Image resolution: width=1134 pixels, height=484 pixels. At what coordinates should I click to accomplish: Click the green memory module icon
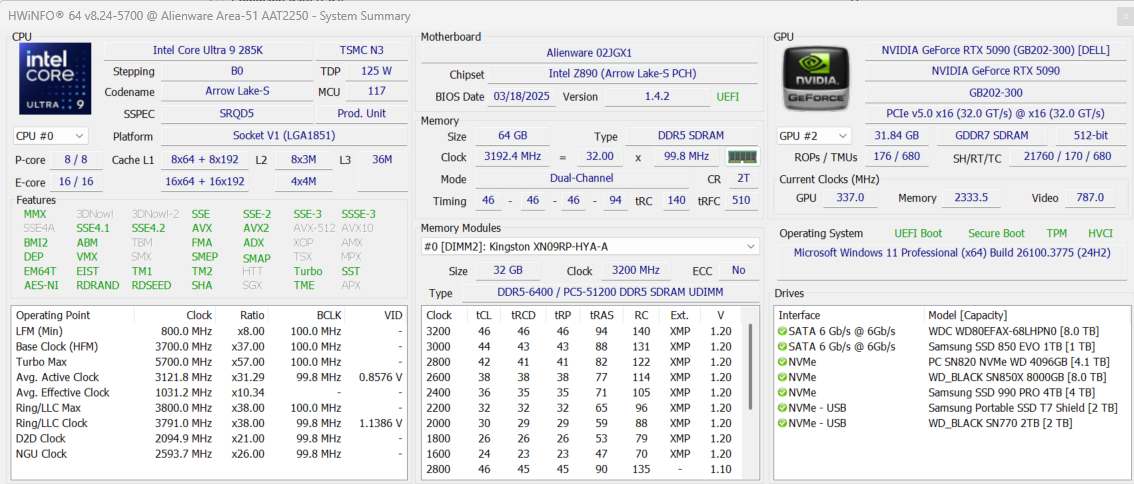(742, 157)
